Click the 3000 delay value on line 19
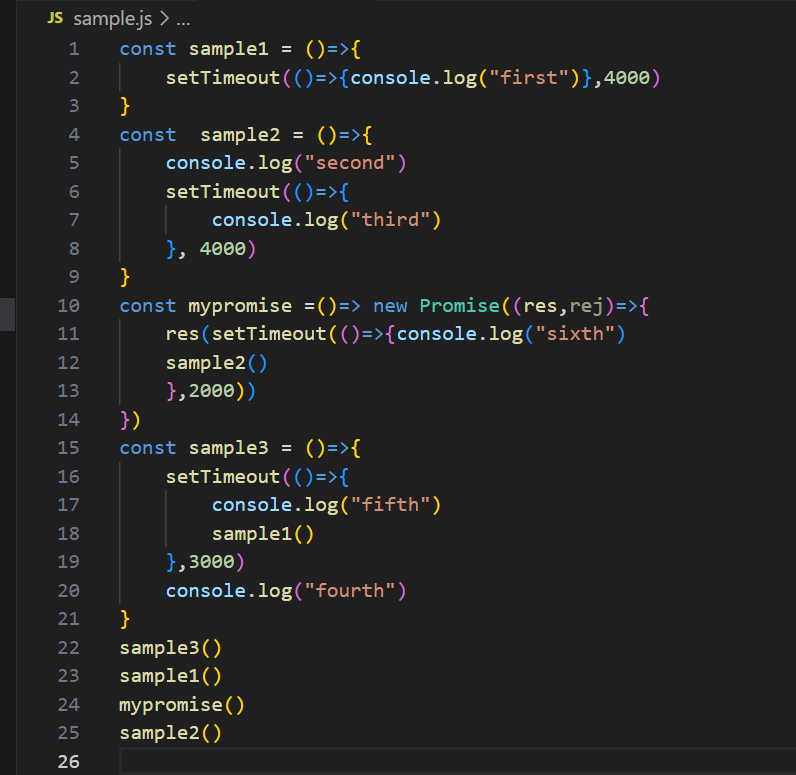796x775 pixels. pyautogui.click(x=212, y=562)
